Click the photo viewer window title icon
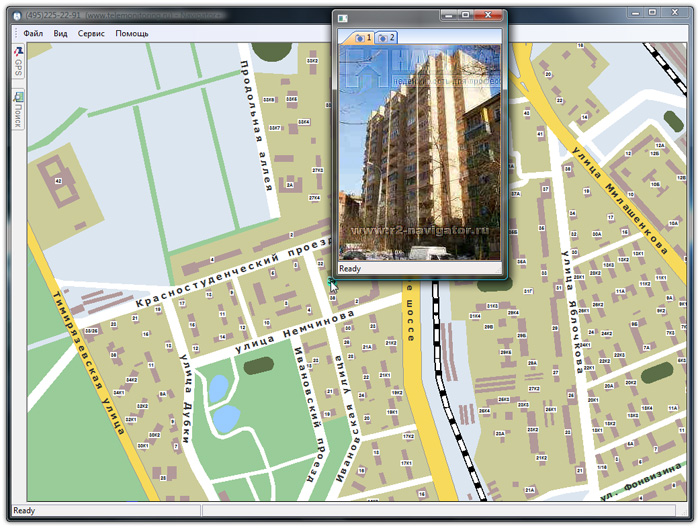700x528 pixels. click(x=342, y=17)
